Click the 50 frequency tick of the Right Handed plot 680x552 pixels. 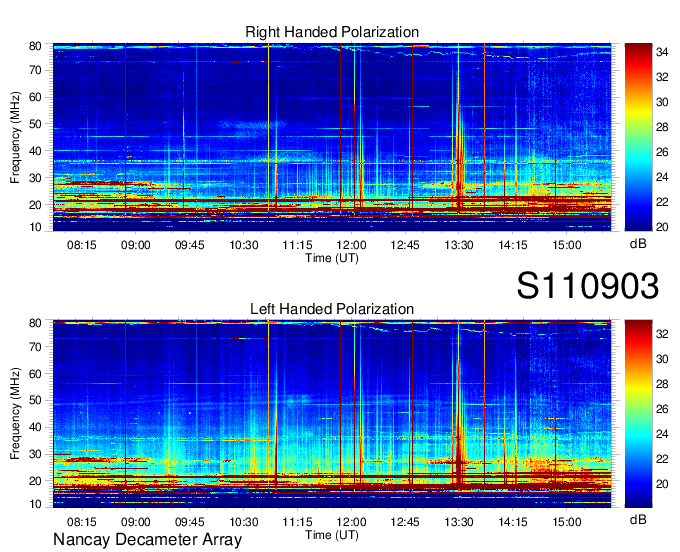coord(35,124)
